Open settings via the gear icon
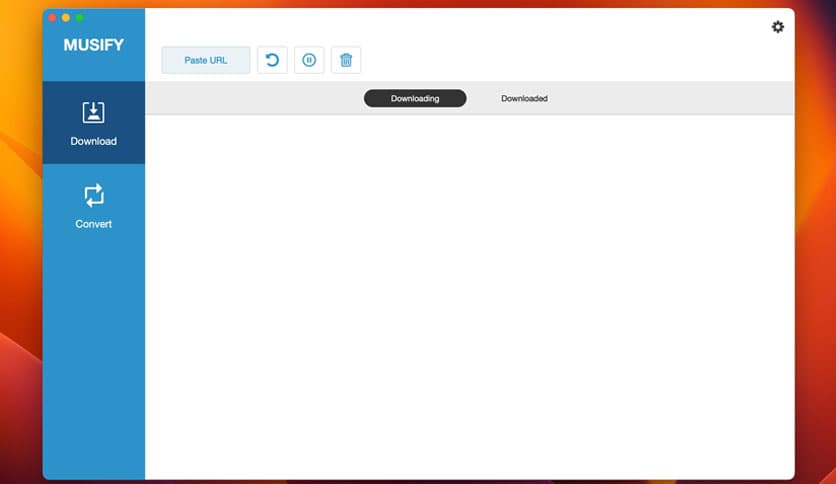This screenshot has width=836, height=484. click(778, 27)
